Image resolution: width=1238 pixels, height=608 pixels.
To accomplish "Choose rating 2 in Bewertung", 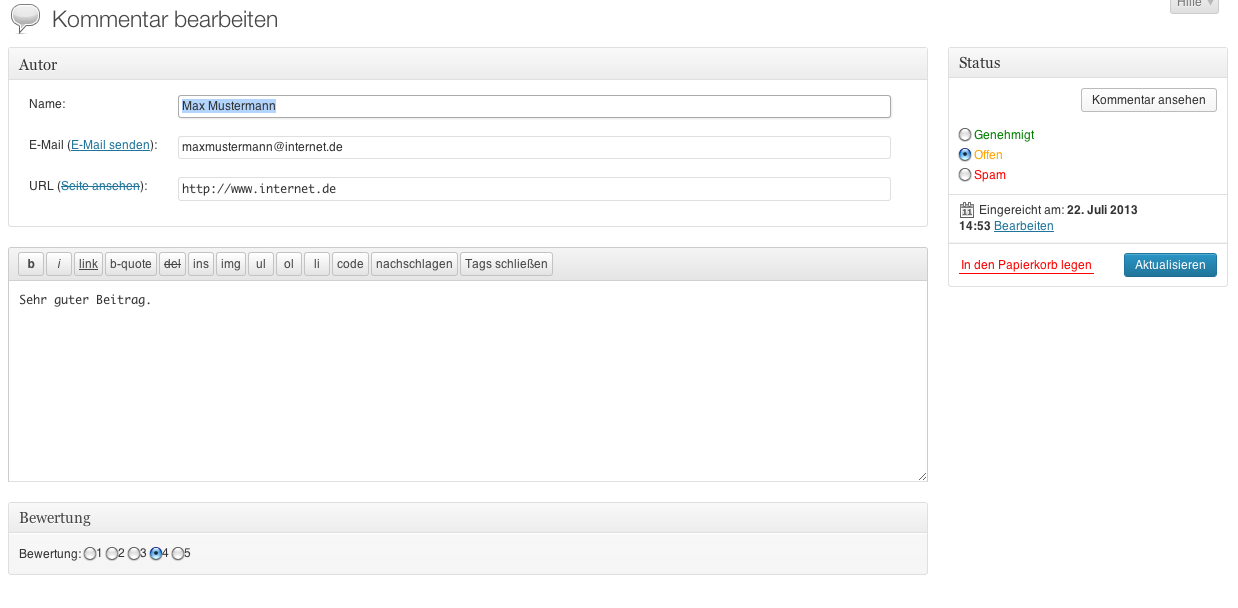I will pyautogui.click(x=112, y=553).
